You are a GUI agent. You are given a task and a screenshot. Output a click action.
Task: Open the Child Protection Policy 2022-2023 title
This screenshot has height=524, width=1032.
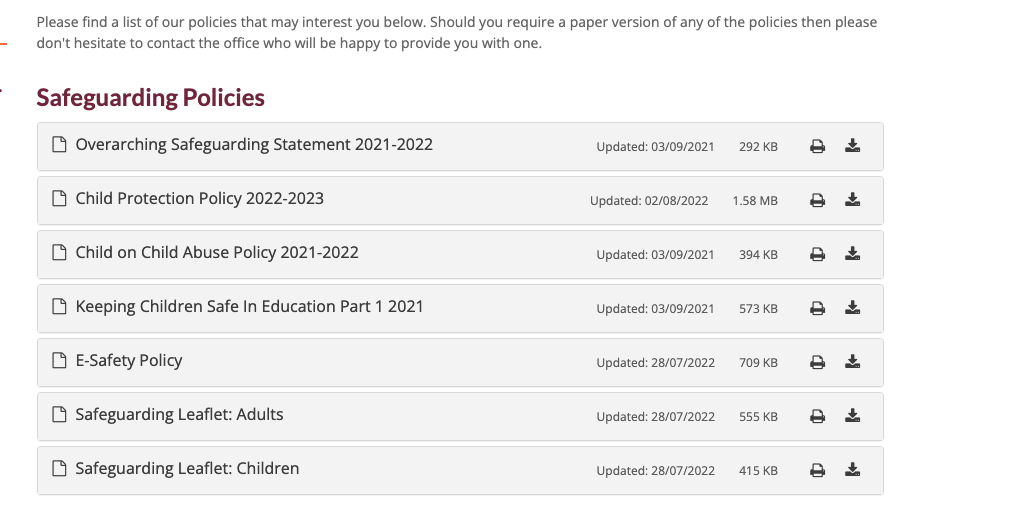click(x=199, y=199)
